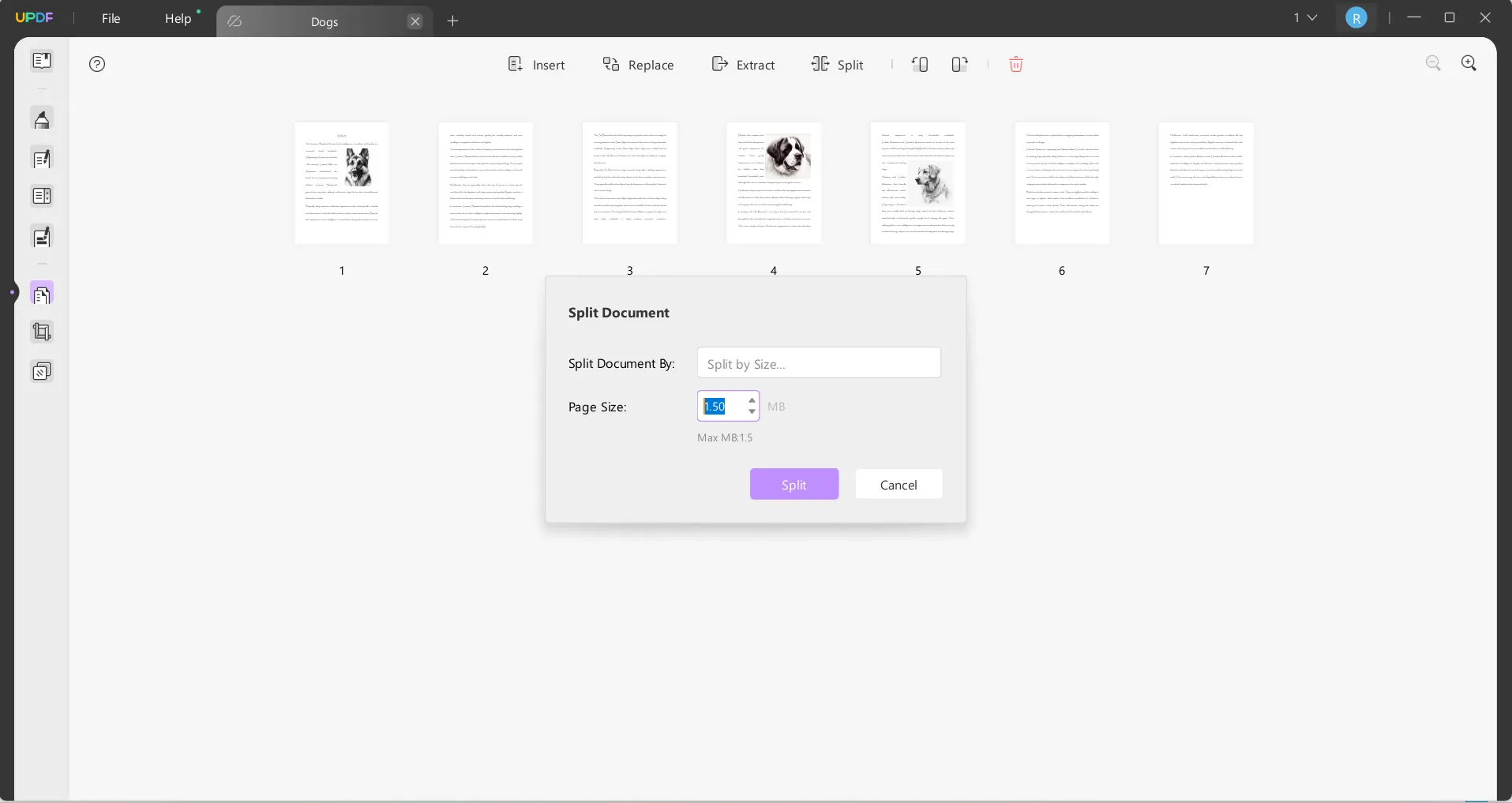Image resolution: width=1512 pixels, height=803 pixels.
Task: Click the Max MB:1.5 hint text
Action: point(725,437)
